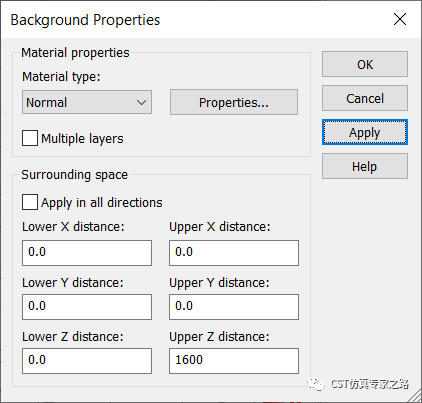This screenshot has height=403, width=422.
Task: Click into the Lower Z distance box
Action: 87,361
